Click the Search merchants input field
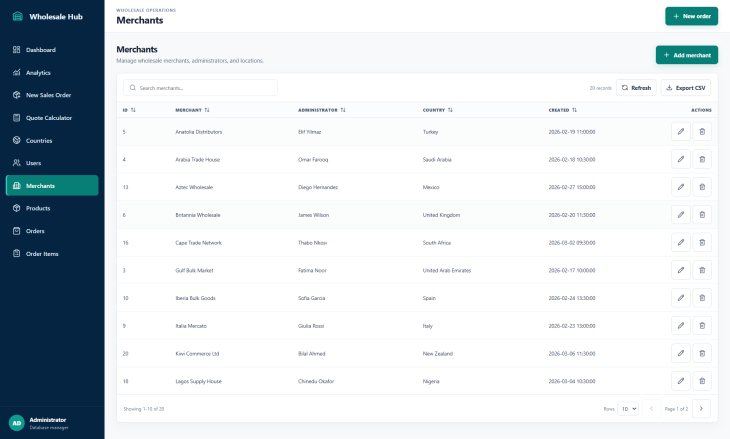 click(x=200, y=88)
